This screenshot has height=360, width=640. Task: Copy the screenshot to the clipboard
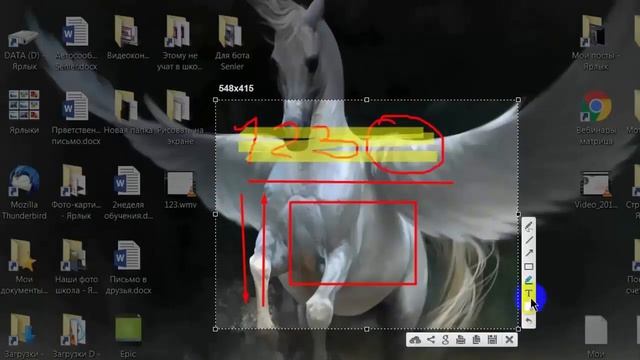[x=476, y=340]
